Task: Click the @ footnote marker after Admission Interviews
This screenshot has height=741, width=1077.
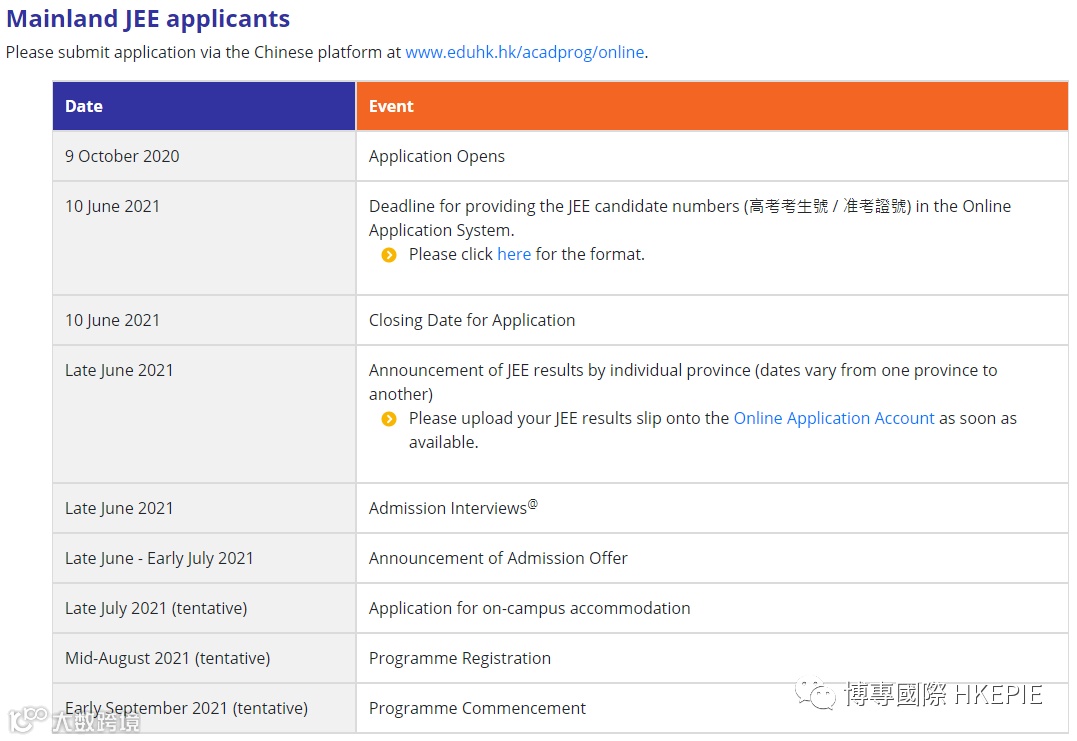Action: pyautogui.click(x=533, y=504)
